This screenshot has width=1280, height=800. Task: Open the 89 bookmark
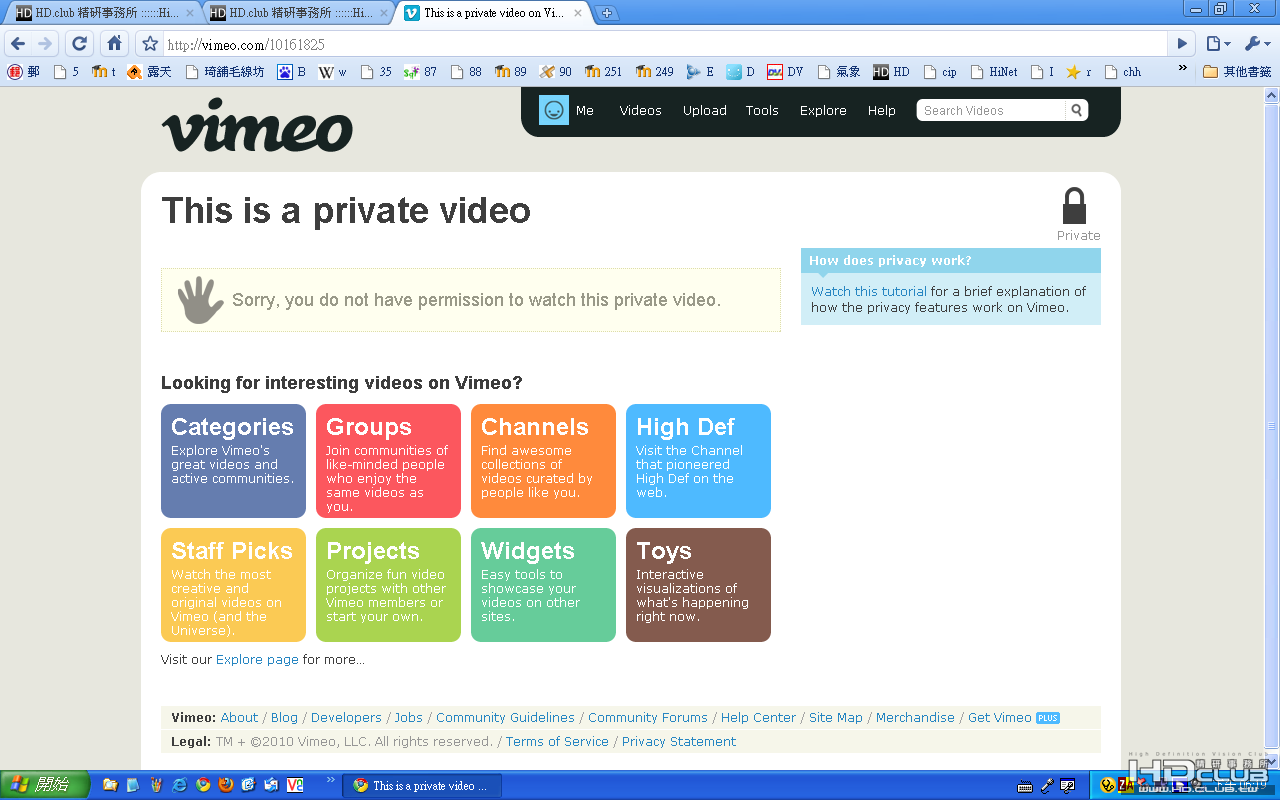click(510, 72)
